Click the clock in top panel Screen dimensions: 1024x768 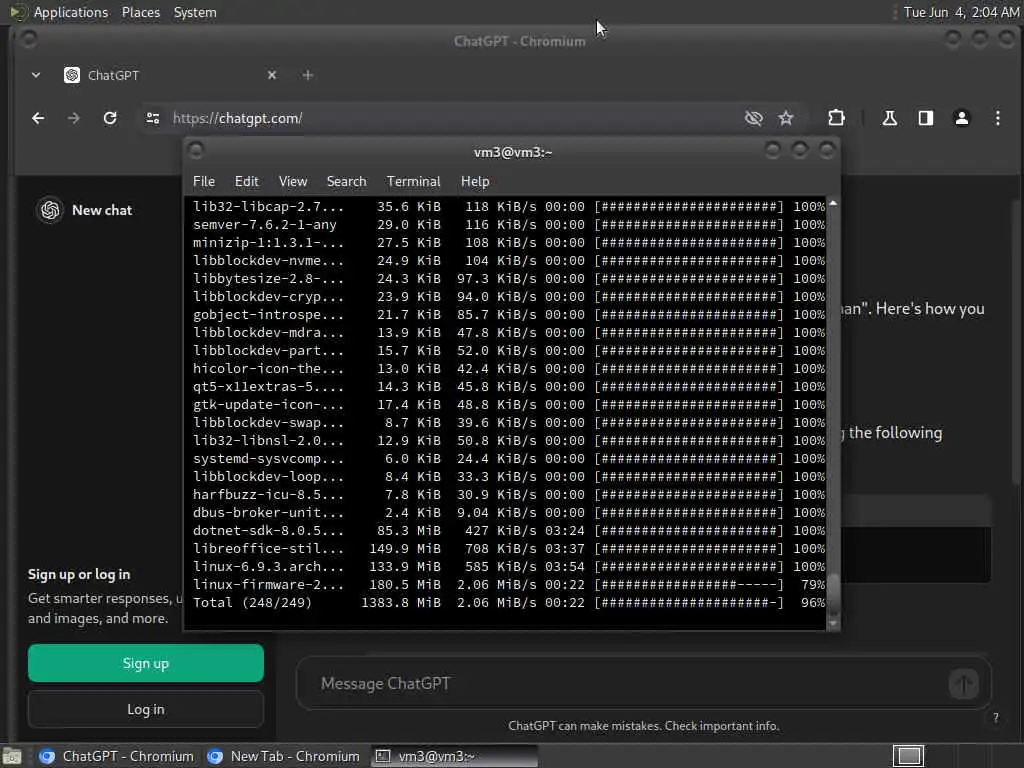[961, 12]
